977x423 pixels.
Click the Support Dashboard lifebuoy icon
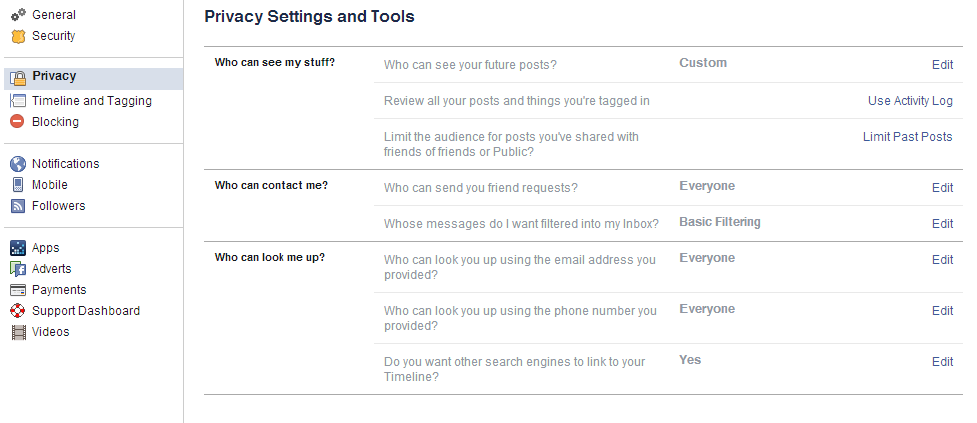tap(17, 311)
